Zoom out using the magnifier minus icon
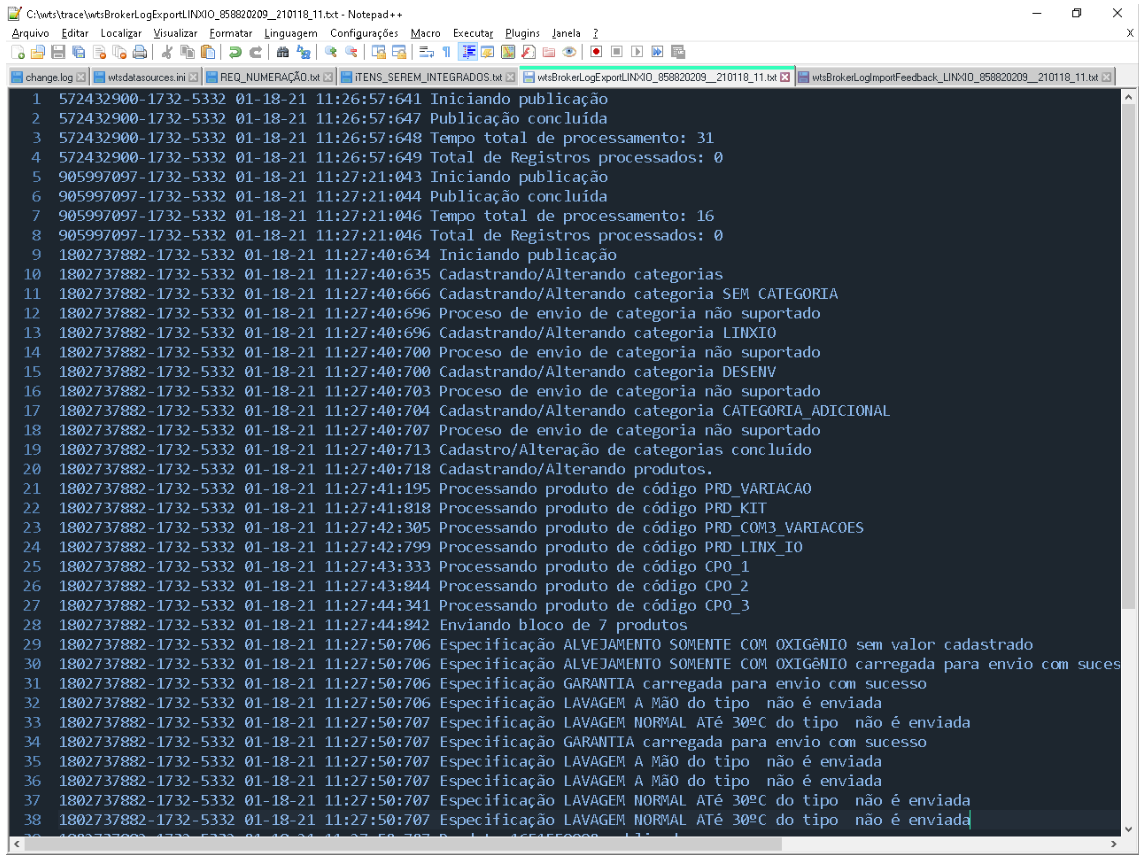The image size is (1139, 855). click(x=351, y=52)
